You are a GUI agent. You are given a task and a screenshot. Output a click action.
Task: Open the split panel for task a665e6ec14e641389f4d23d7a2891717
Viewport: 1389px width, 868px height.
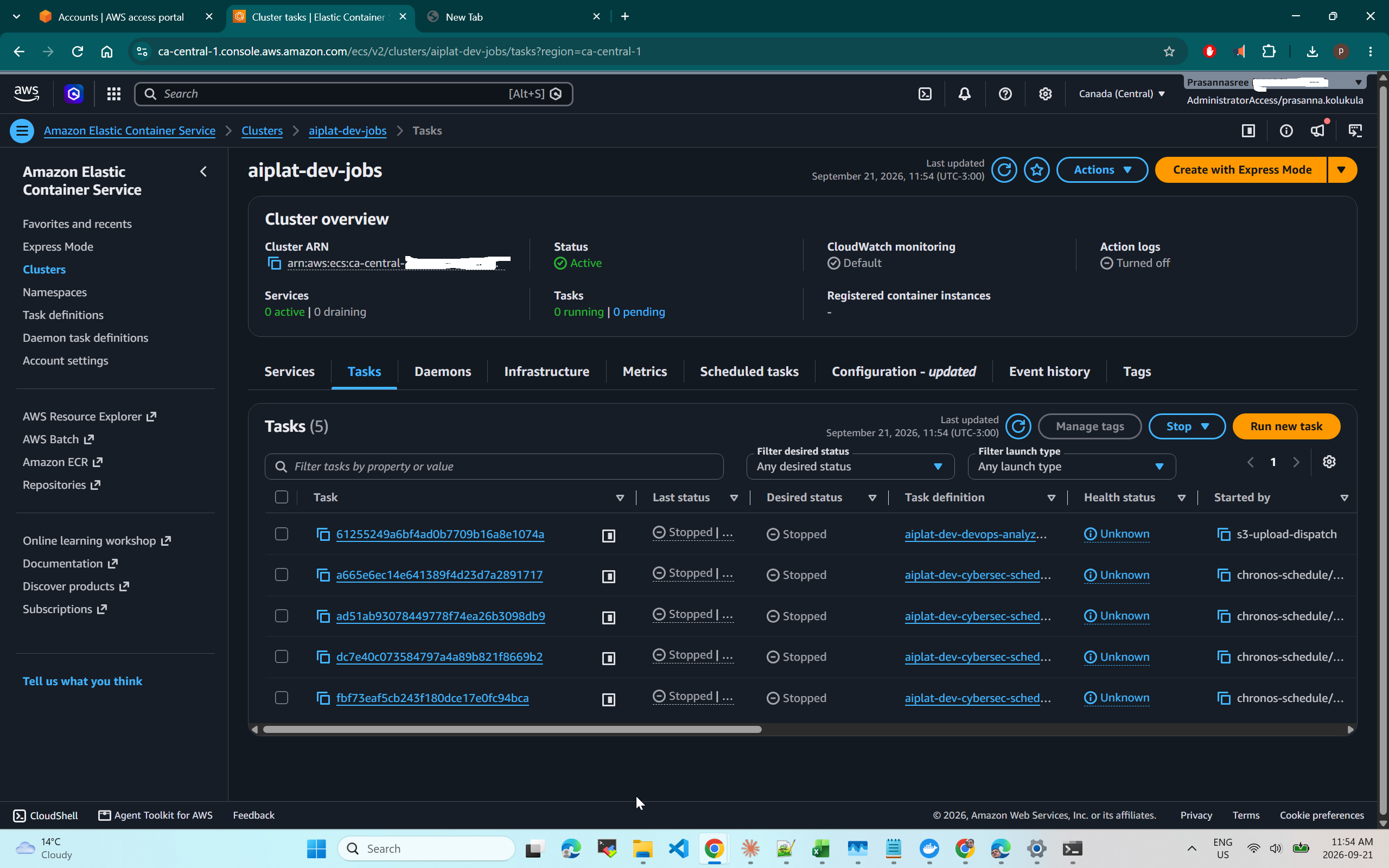point(608,576)
